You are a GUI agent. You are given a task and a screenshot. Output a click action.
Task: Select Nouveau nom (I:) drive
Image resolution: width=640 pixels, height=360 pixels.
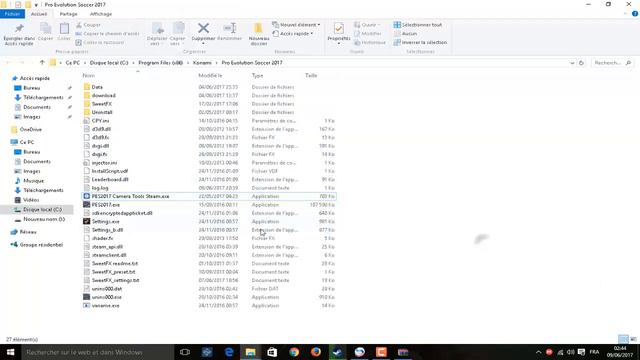[x=44, y=219]
